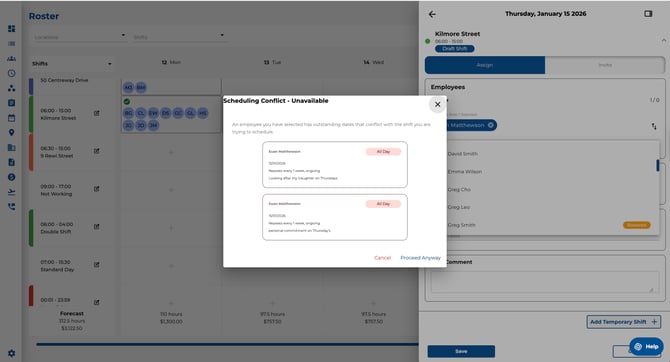Select the 12 Mon column header

pyautogui.click(x=171, y=62)
